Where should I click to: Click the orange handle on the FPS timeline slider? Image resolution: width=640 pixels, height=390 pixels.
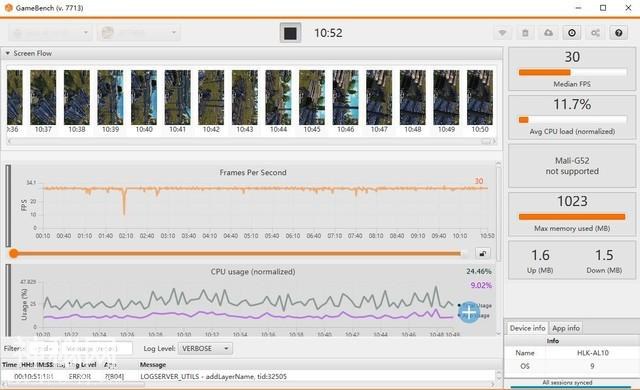(x=14, y=253)
